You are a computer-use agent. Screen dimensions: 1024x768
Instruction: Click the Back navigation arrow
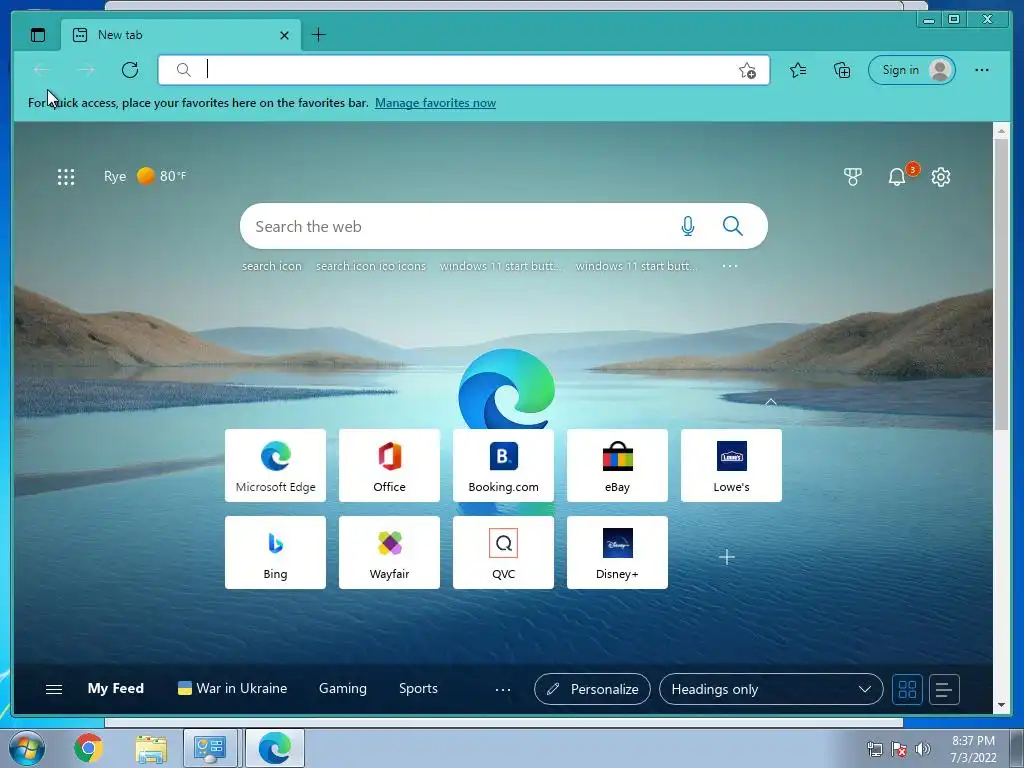[x=42, y=70]
